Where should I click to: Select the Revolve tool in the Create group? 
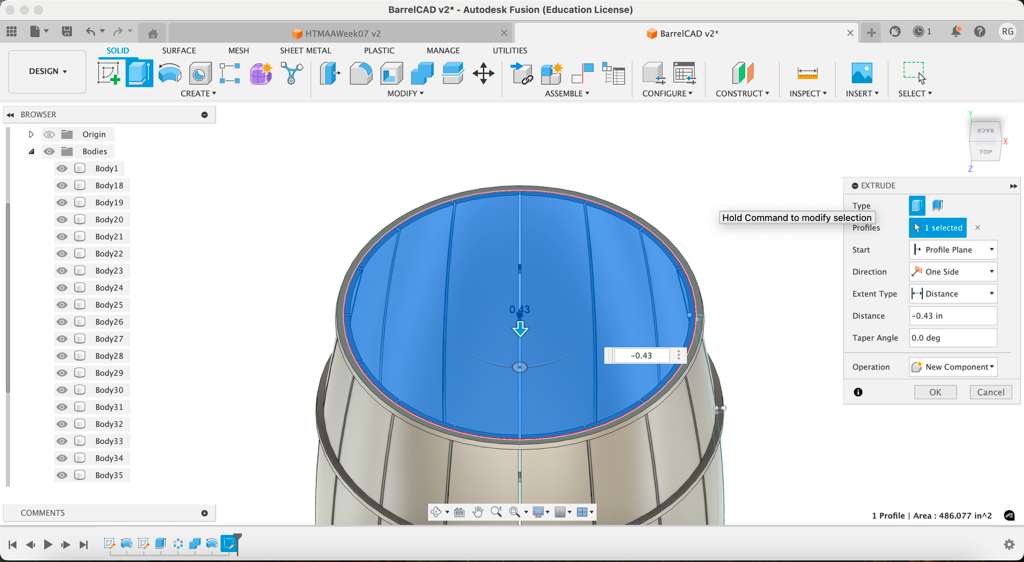170,73
